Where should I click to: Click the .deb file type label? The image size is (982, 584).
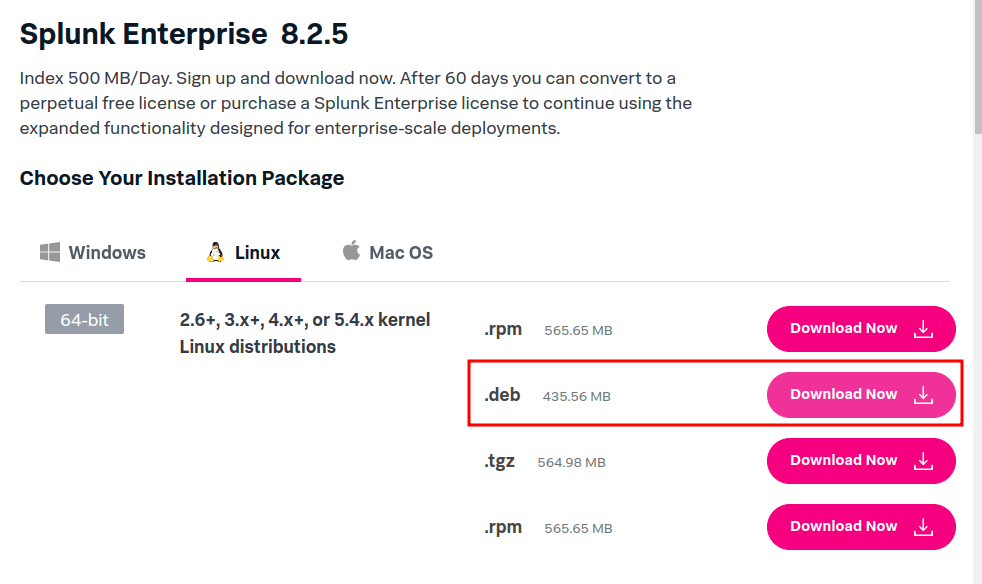502,395
